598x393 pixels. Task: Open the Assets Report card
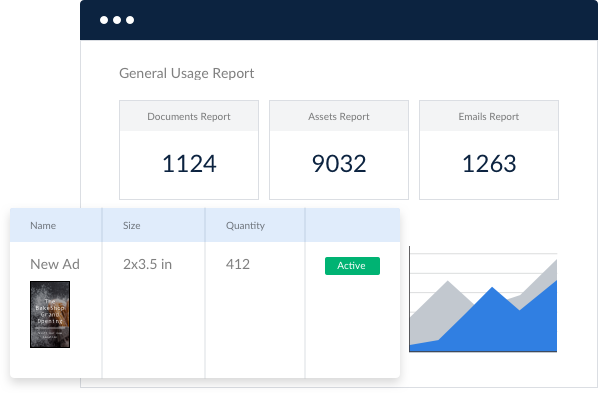click(x=339, y=150)
